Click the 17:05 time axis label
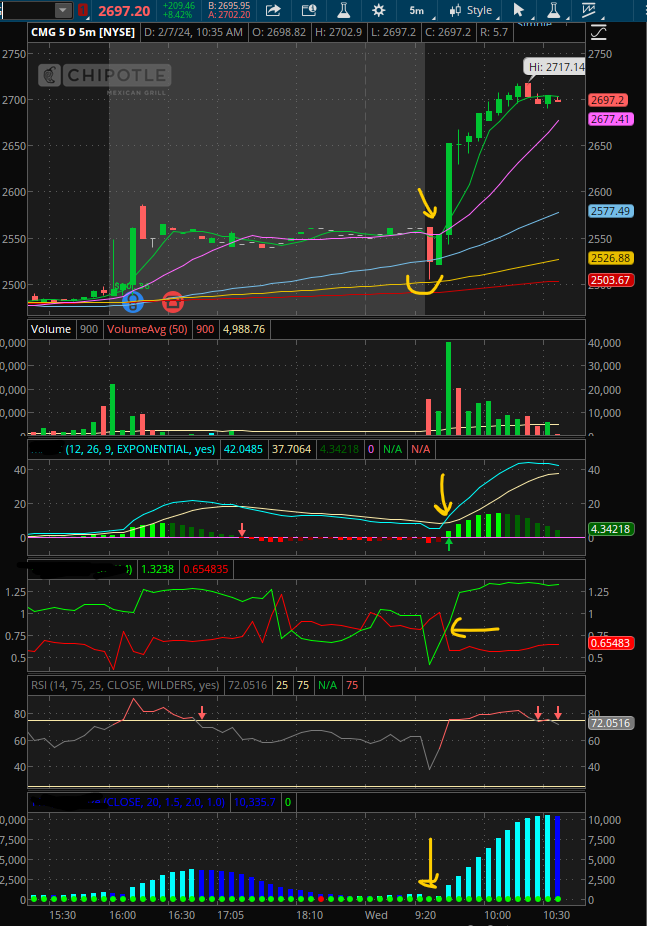 coord(230,915)
